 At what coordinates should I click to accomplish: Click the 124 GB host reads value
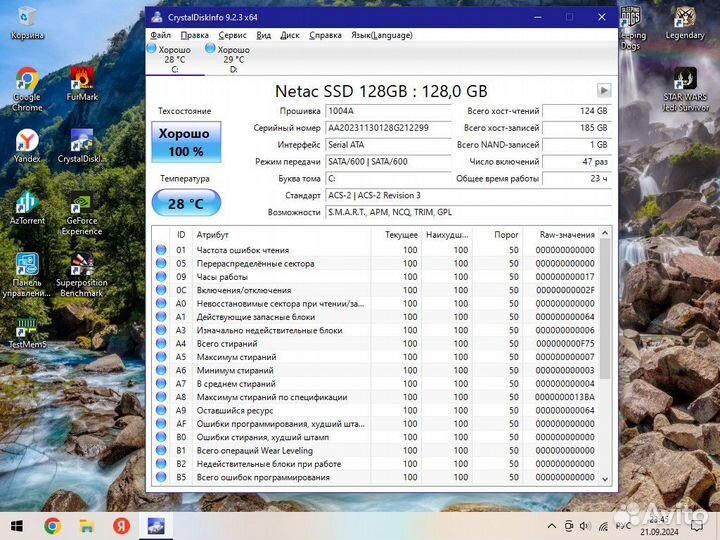click(x=577, y=111)
